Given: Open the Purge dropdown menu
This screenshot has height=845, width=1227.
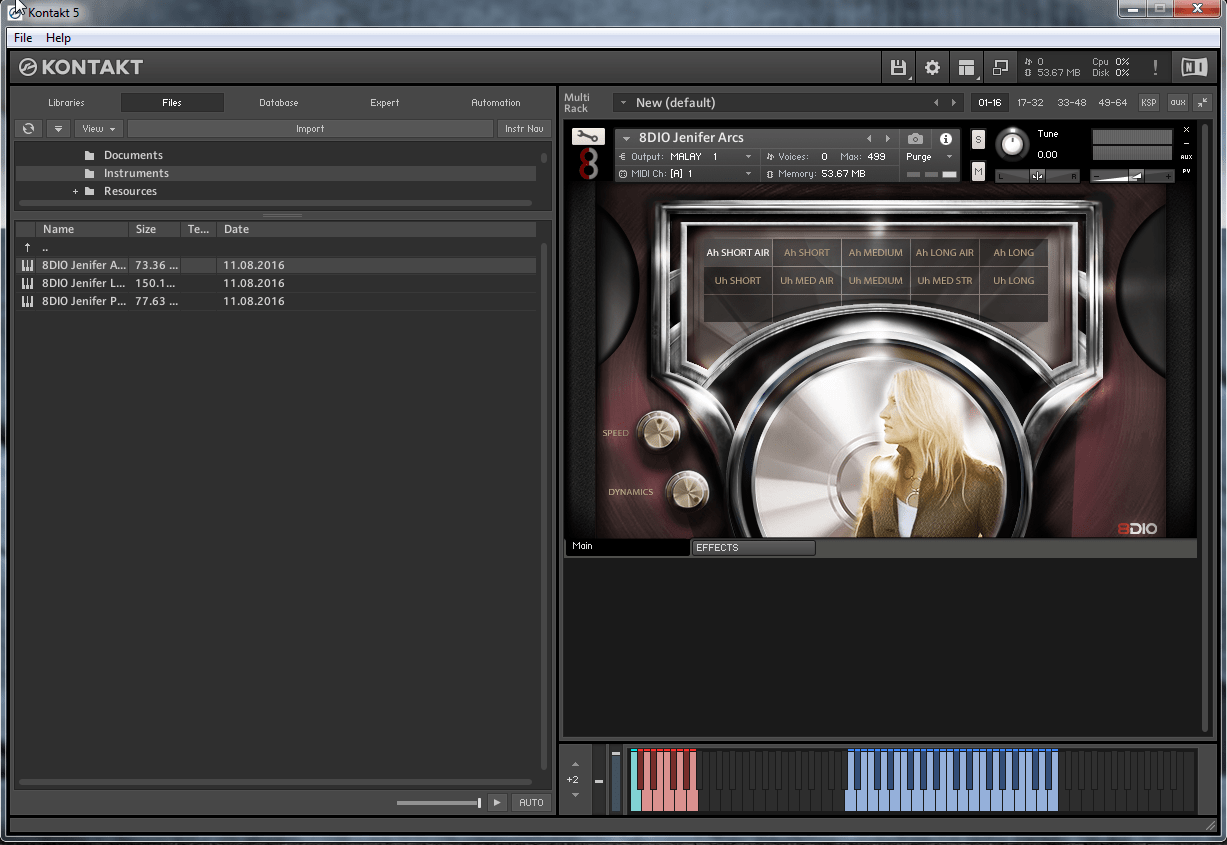Looking at the screenshot, I should 930,157.
